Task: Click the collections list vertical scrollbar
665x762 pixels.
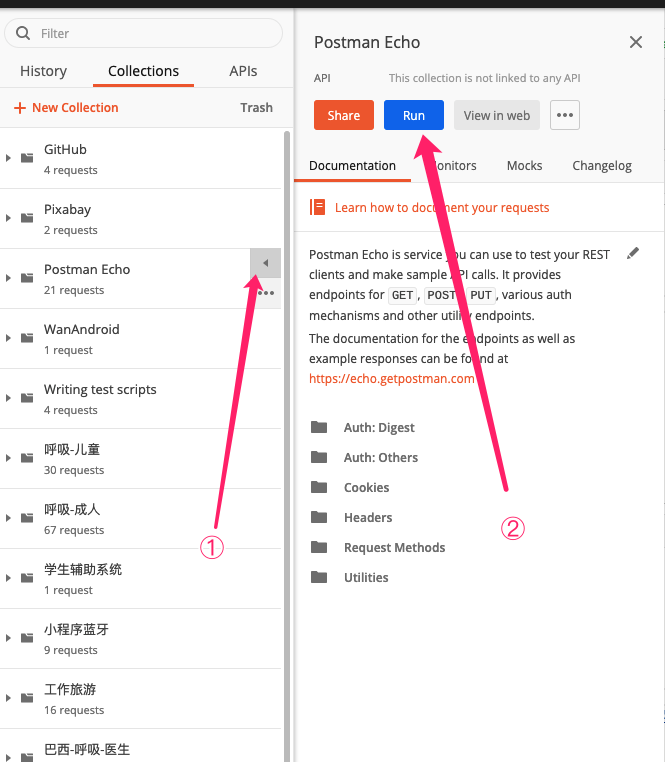Action: tap(287, 446)
